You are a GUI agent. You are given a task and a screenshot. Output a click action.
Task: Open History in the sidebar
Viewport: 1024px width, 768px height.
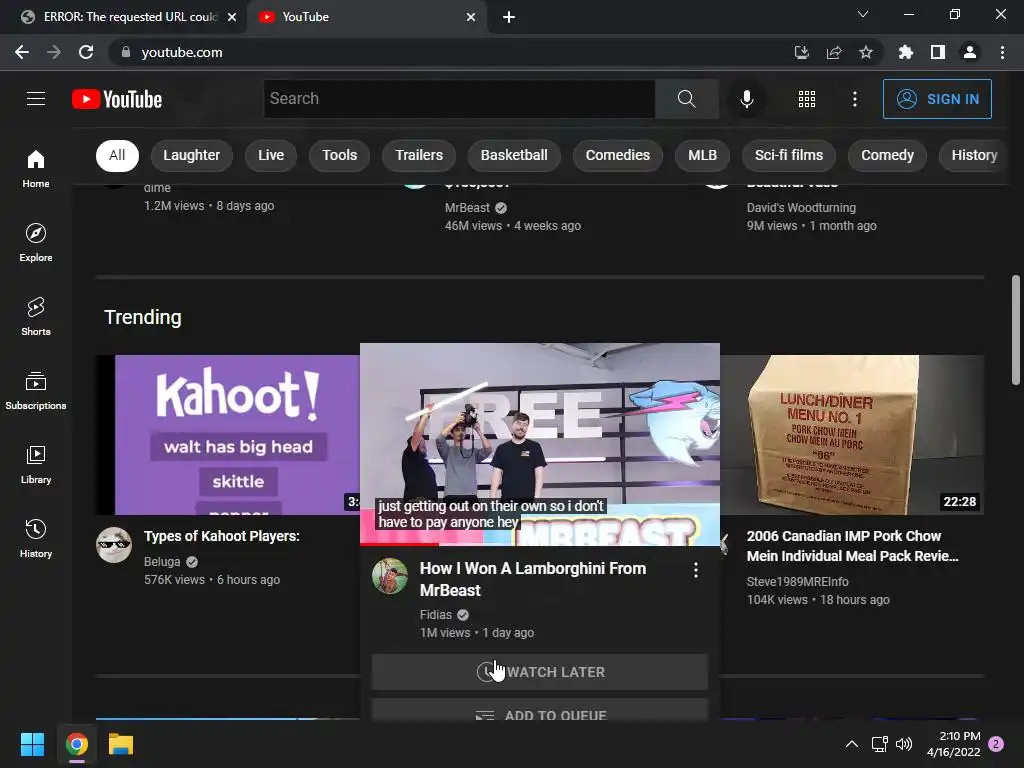(x=36, y=538)
